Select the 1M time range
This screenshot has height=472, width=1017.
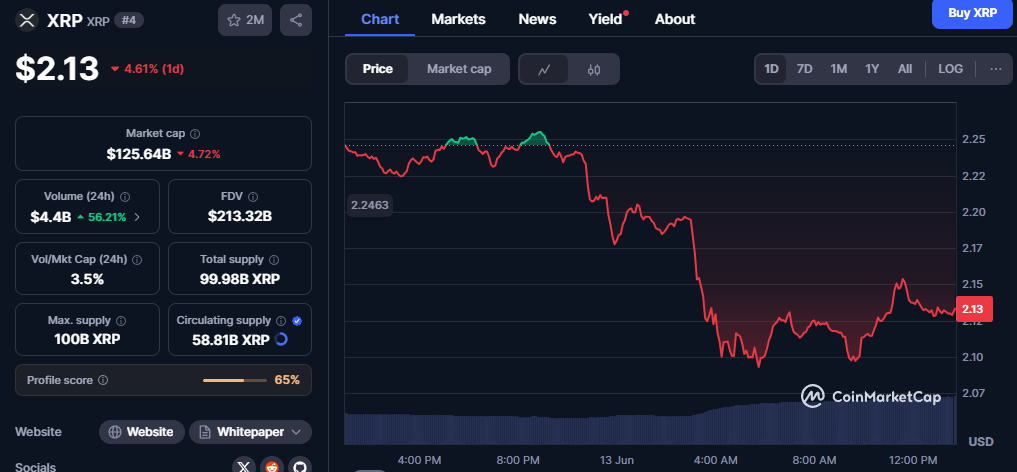(839, 69)
